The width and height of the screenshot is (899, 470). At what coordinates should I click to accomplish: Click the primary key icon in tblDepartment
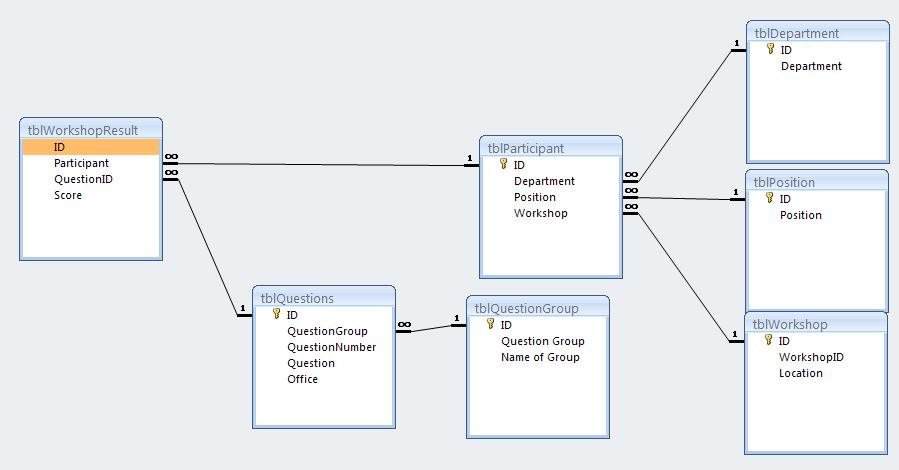771,49
